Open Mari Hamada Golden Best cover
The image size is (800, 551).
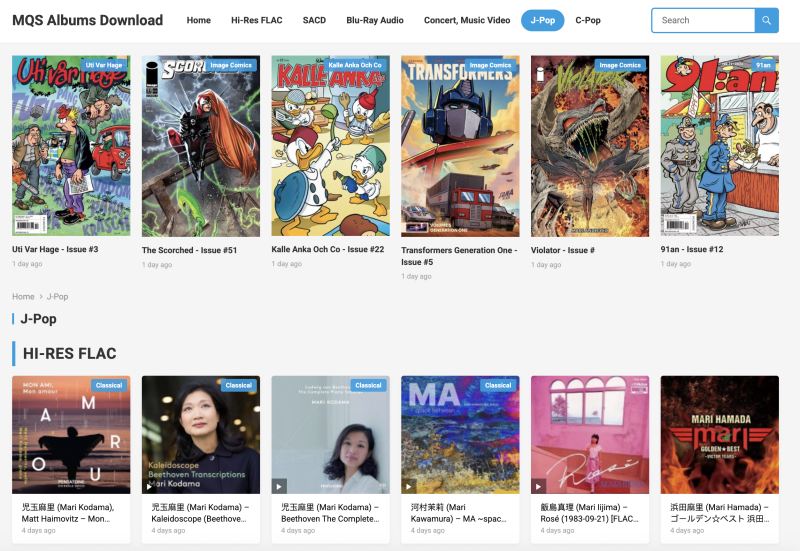coord(719,435)
